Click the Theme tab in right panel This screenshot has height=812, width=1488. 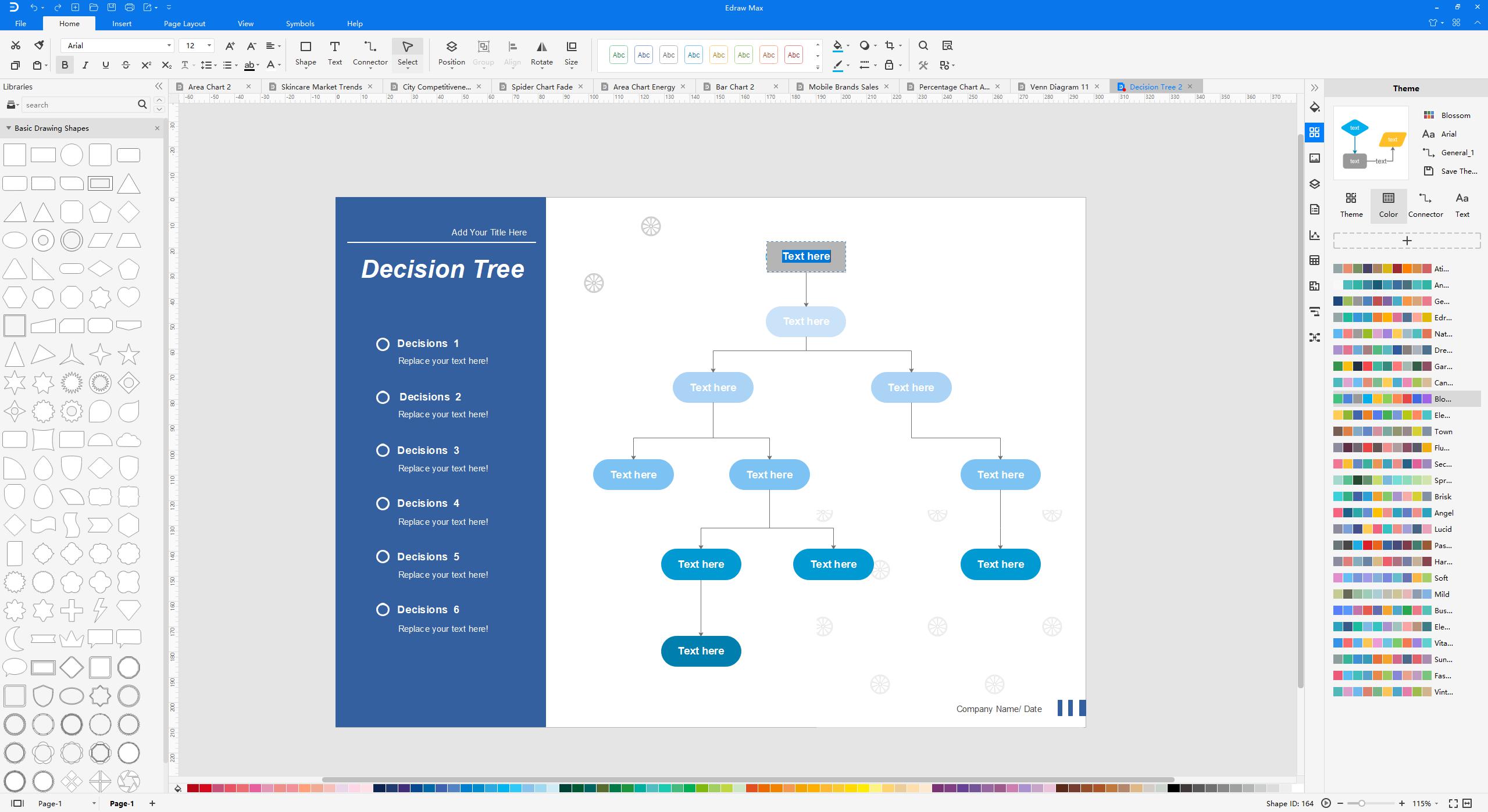(1350, 205)
